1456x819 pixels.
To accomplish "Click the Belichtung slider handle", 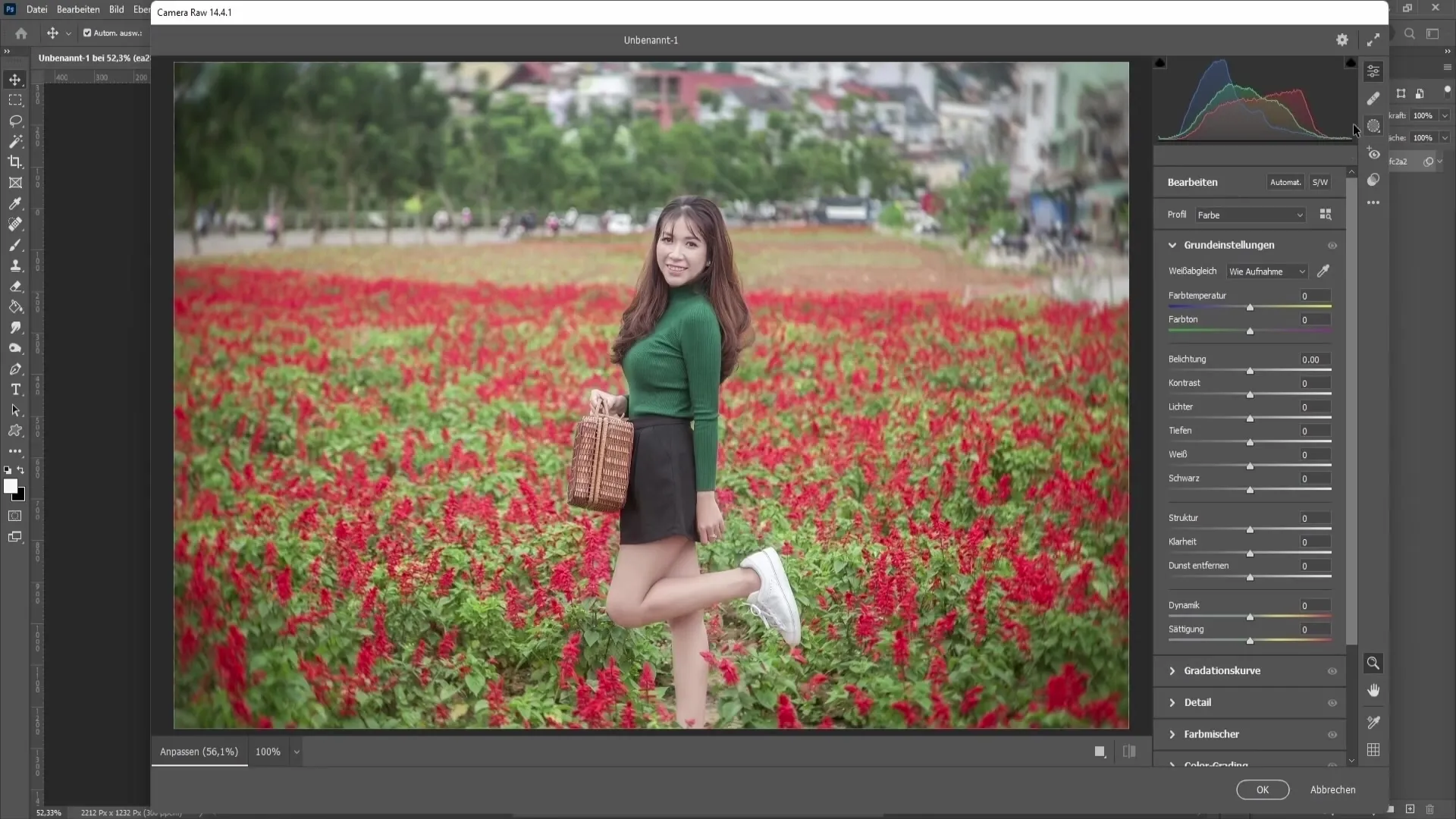I will tap(1250, 371).
